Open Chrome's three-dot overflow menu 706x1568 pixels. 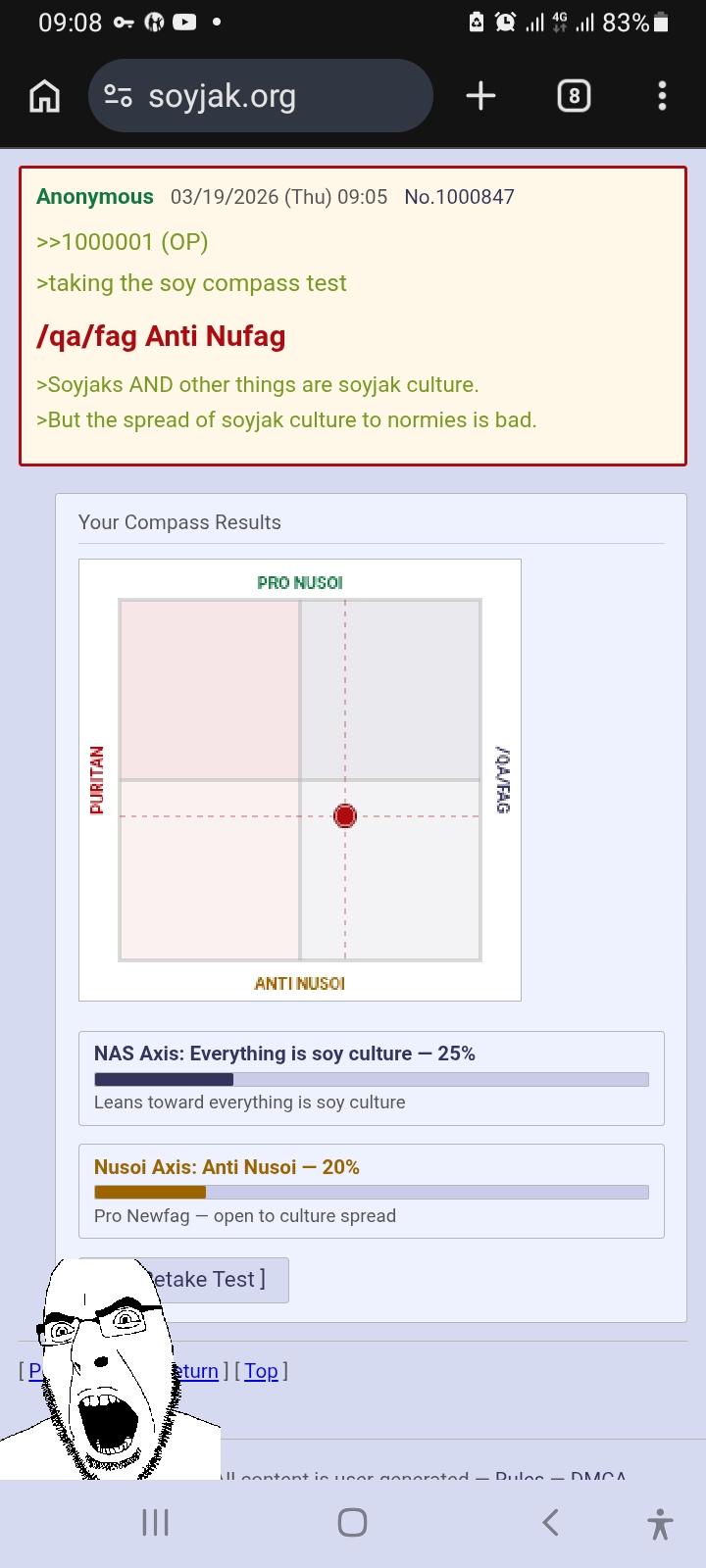(662, 96)
